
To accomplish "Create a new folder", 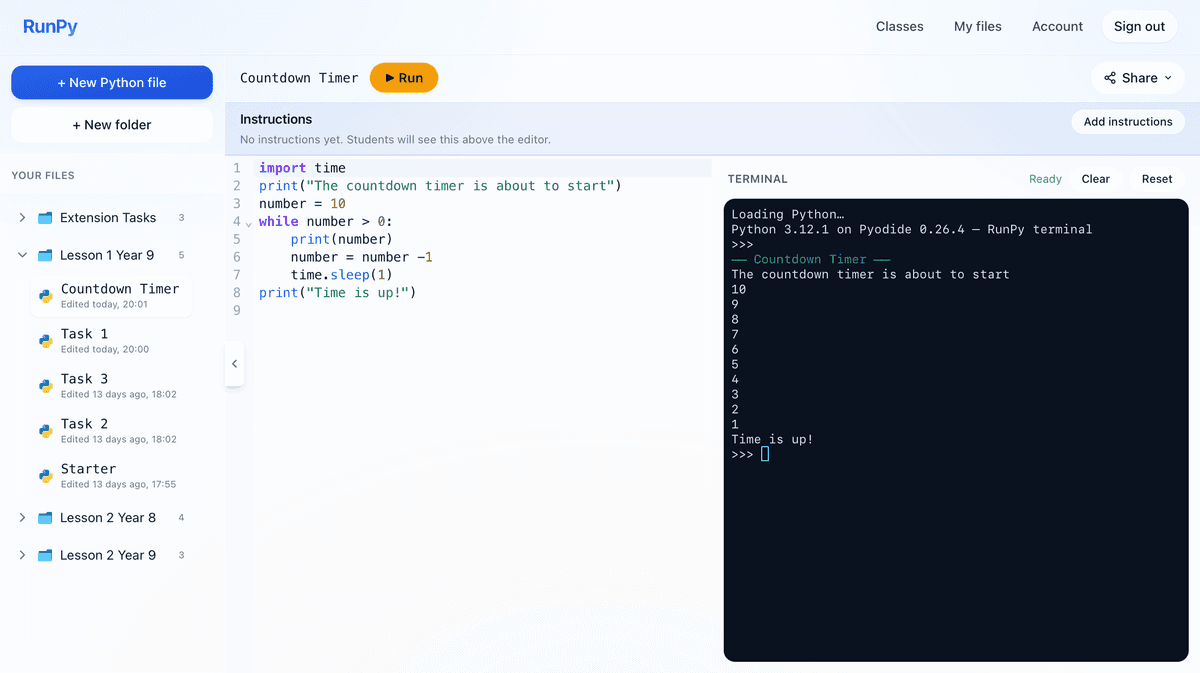I will pos(112,125).
